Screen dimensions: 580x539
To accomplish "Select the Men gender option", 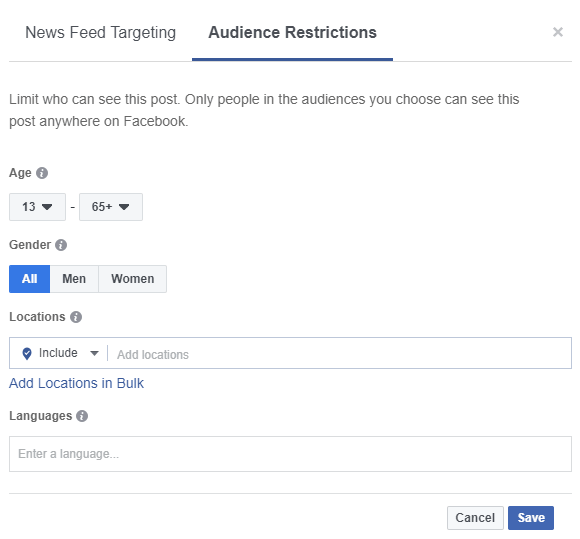I will 74,279.
